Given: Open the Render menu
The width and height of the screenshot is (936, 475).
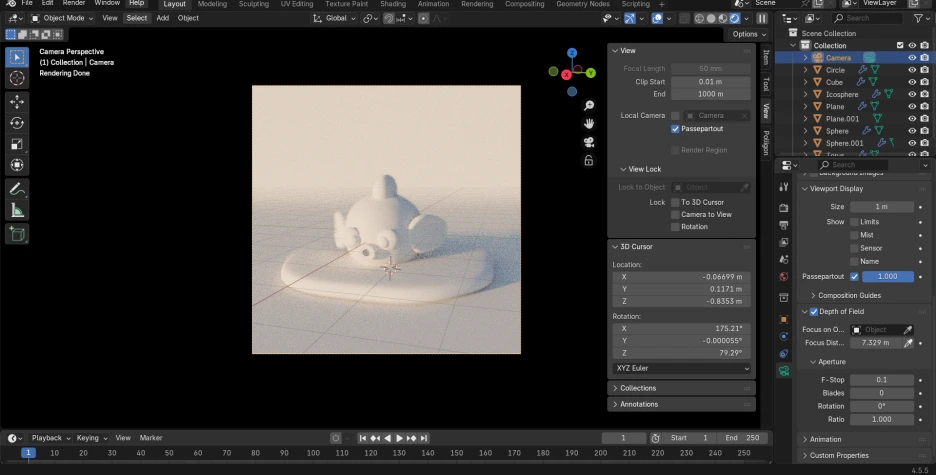Looking at the screenshot, I should coord(74,4).
